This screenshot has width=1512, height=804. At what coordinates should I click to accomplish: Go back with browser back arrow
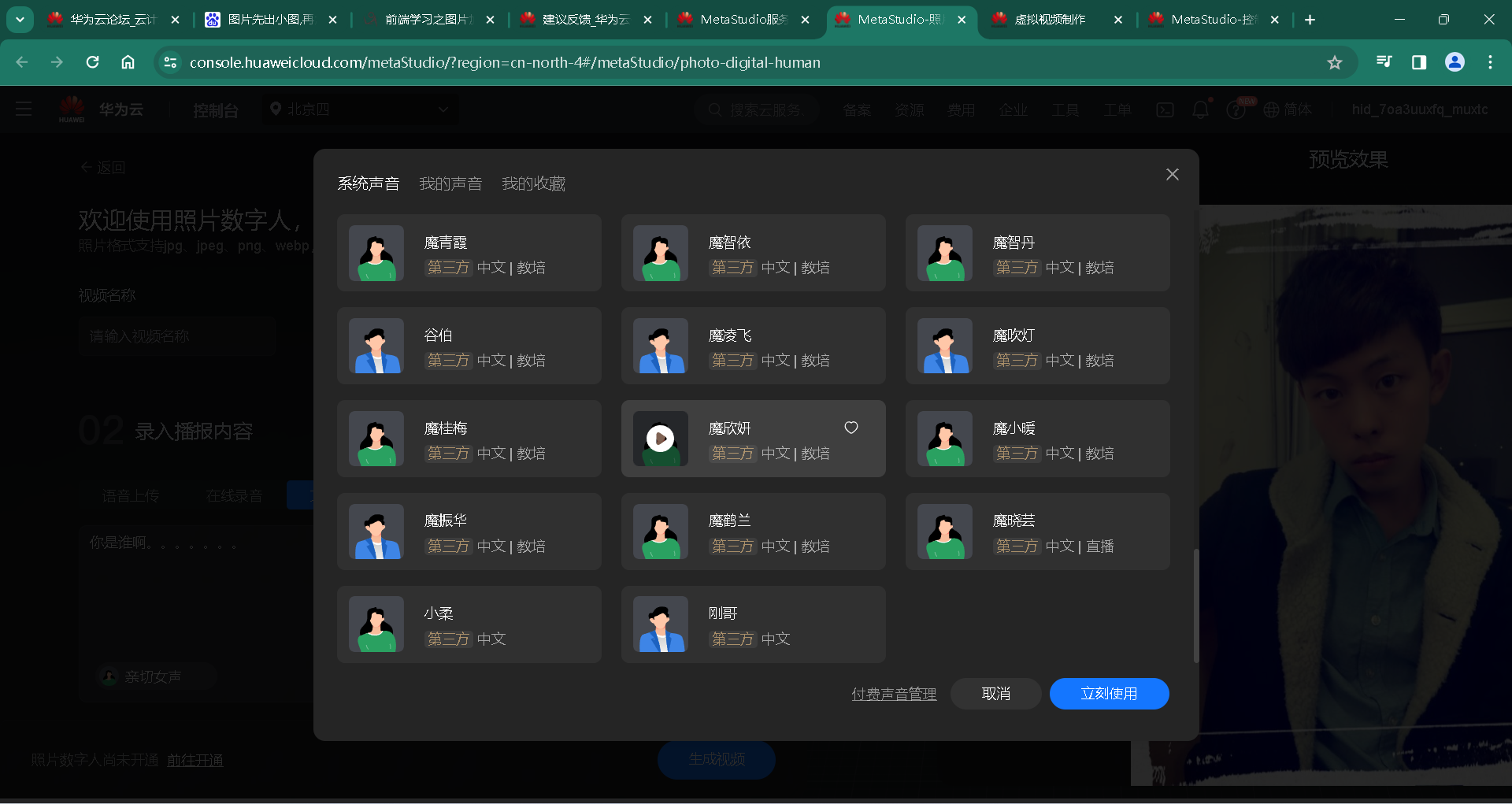(x=22, y=62)
